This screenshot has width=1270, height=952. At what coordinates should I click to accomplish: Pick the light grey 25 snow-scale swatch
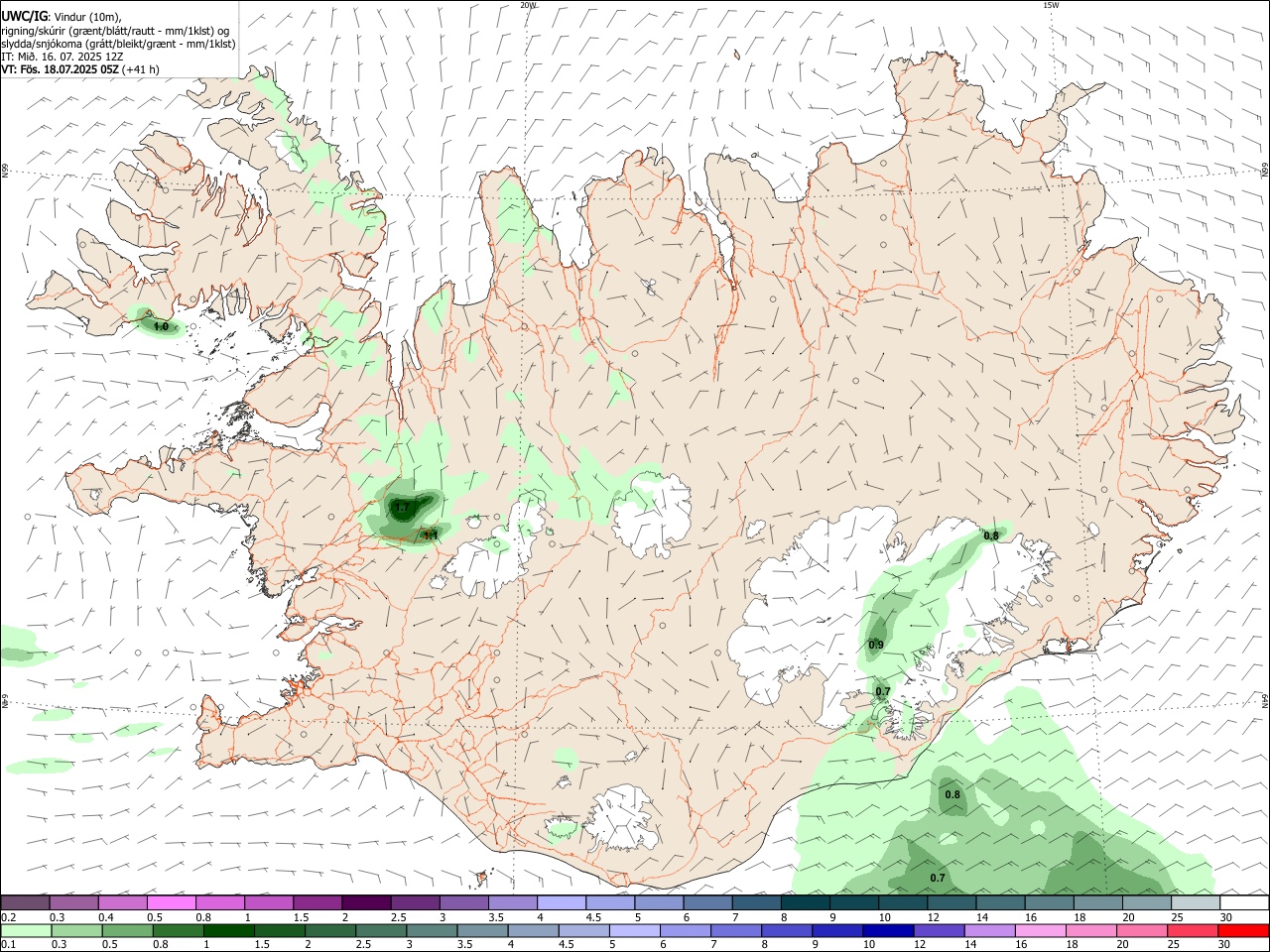point(1196,902)
